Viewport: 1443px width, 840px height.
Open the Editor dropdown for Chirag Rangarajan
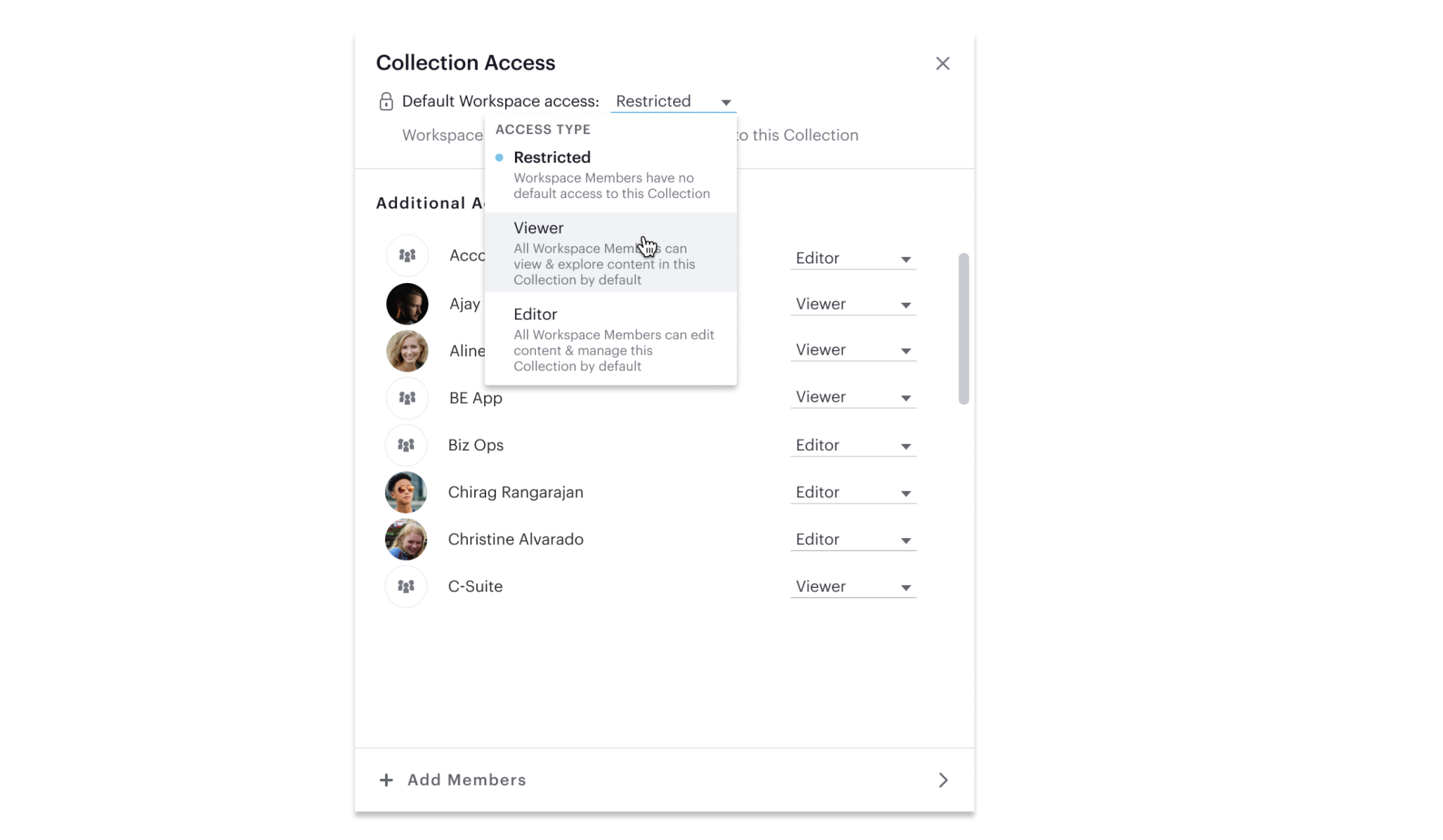click(x=853, y=492)
